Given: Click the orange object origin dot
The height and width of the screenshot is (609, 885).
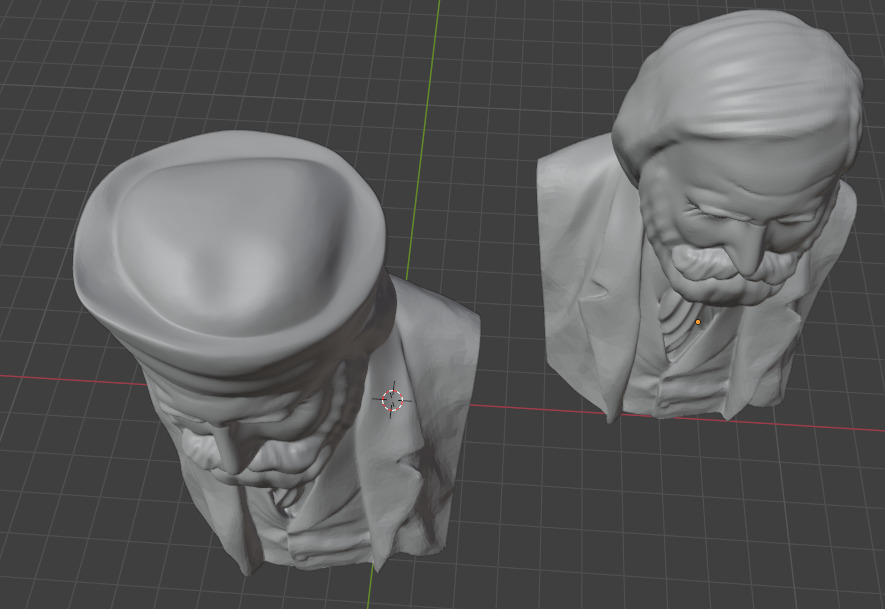Looking at the screenshot, I should (x=698, y=322).
